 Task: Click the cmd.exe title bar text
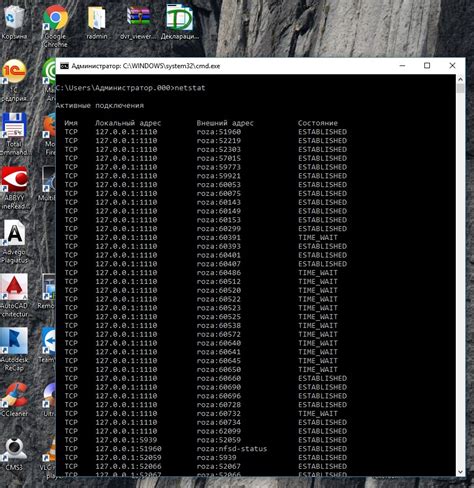click(x=146, y=66)
